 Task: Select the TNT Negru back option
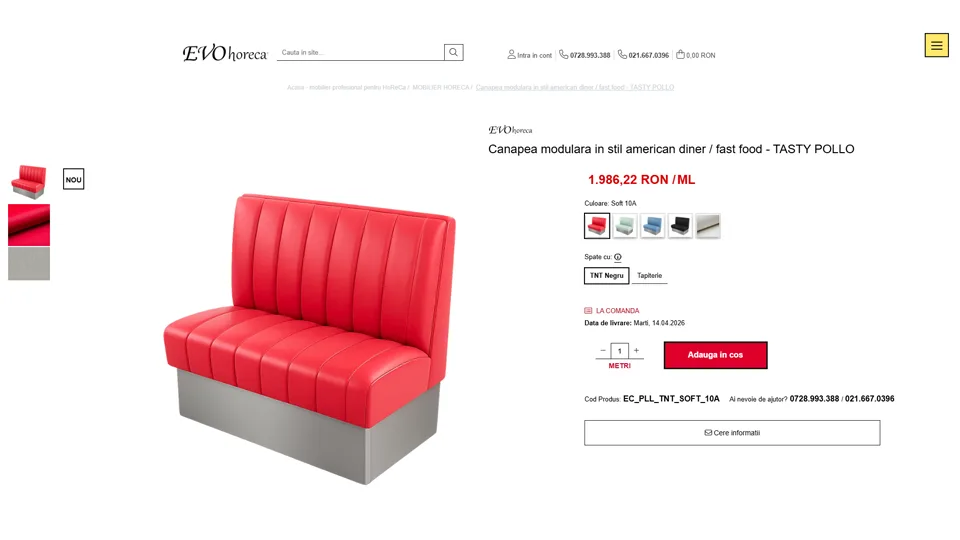click(606, 276)
